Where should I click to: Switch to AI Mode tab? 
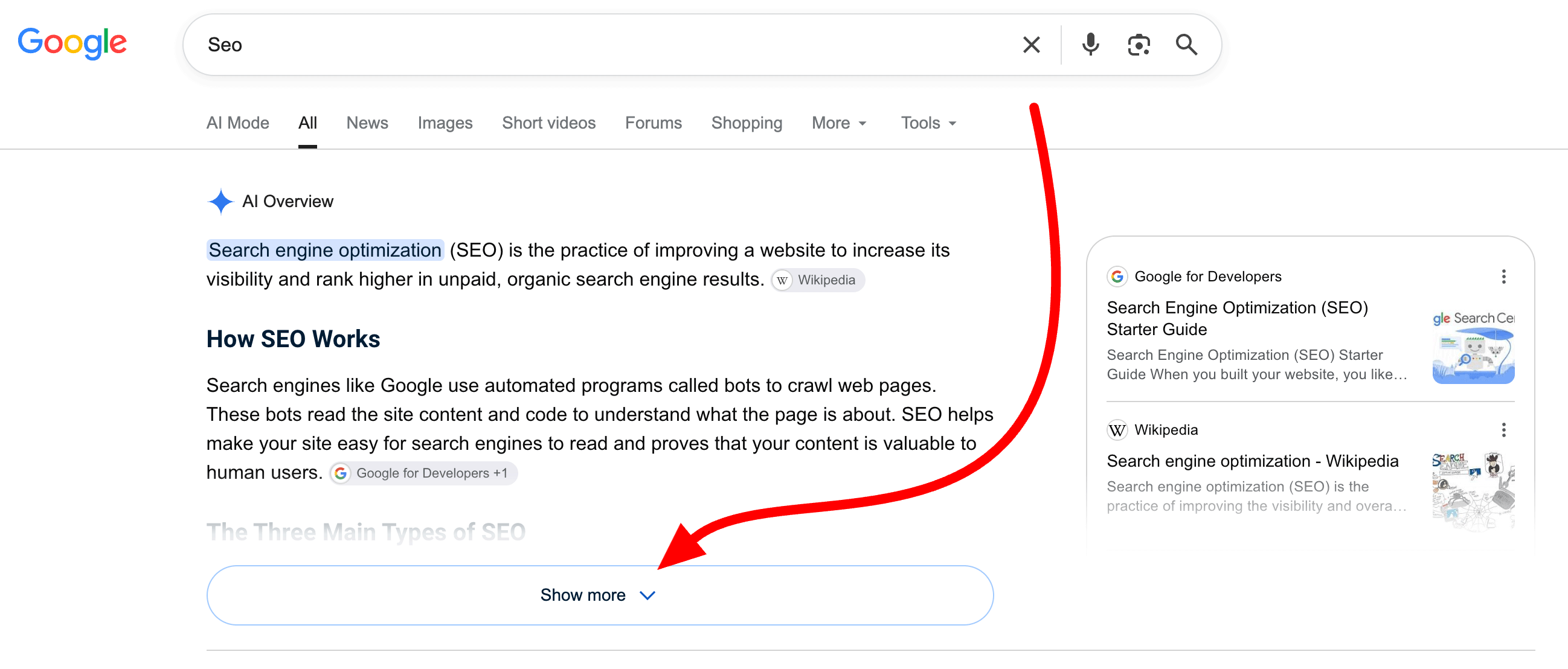coord(237,123)
